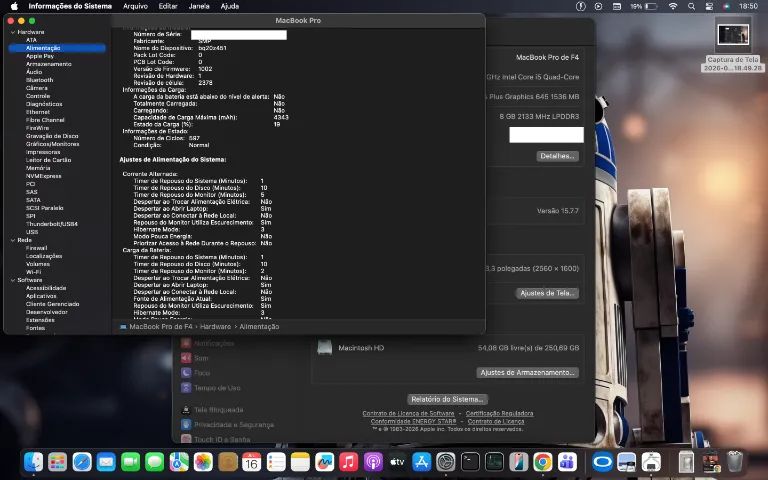Click Ajustes de Tela... button

pos(547,293)
